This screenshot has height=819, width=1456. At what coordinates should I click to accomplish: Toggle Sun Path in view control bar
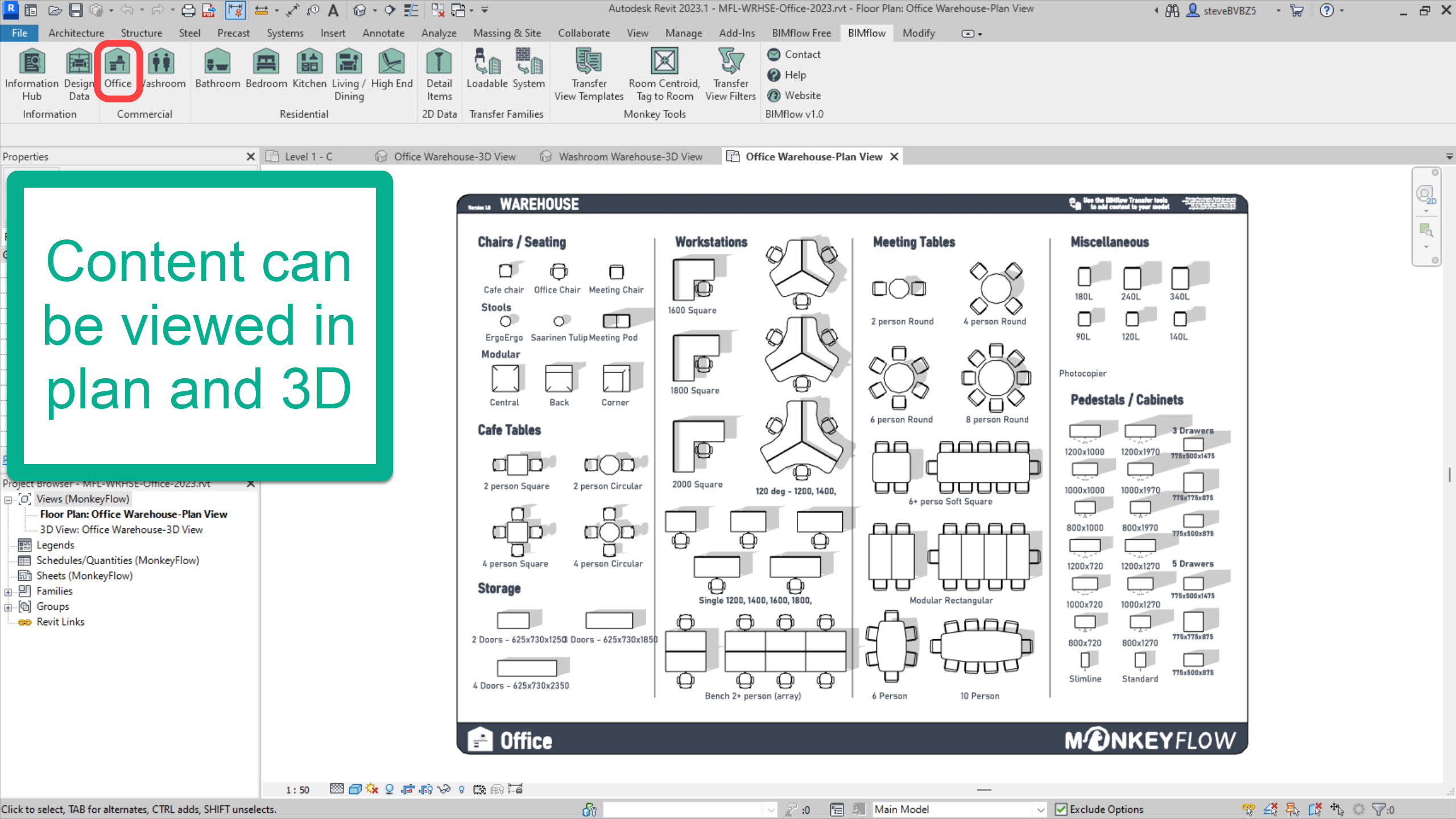(372, 789)
